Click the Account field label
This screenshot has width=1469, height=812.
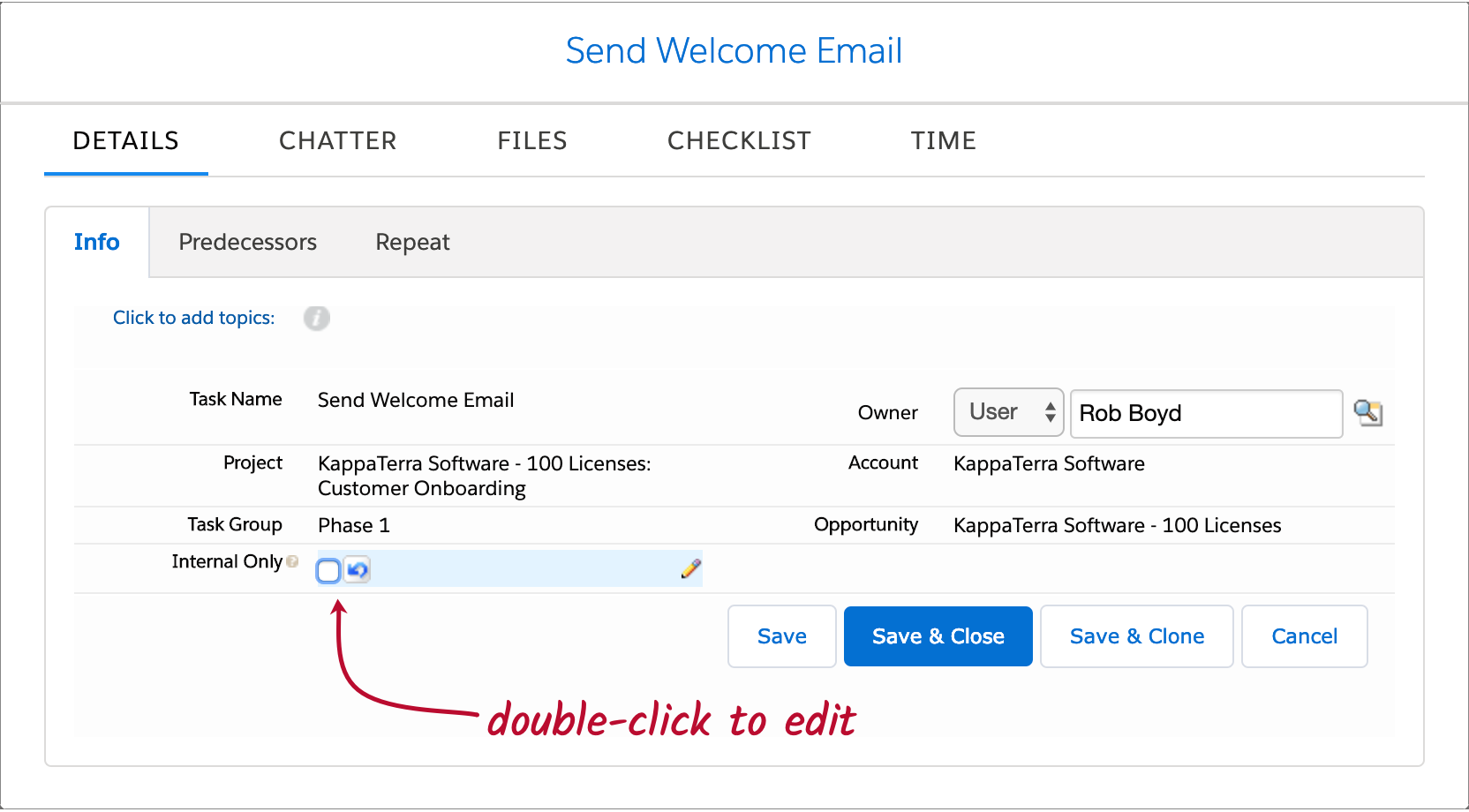(x=883, y=462)
